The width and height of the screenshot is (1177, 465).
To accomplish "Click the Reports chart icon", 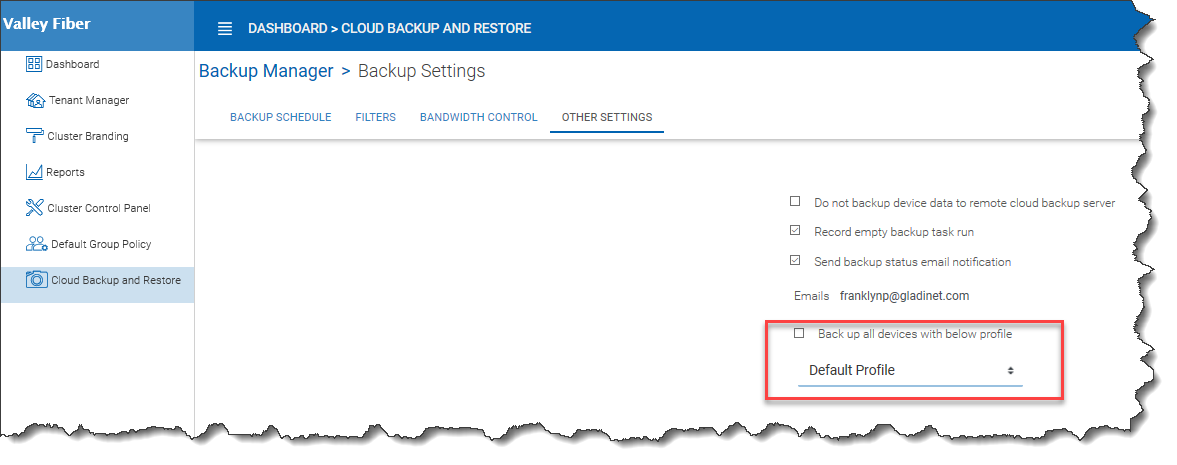I will [35, 172].
